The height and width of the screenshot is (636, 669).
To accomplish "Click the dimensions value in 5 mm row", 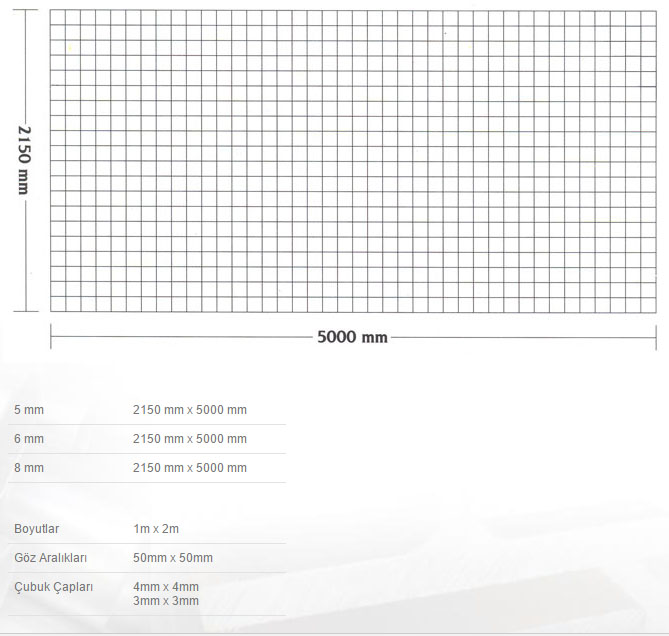I will coord(189,410).
